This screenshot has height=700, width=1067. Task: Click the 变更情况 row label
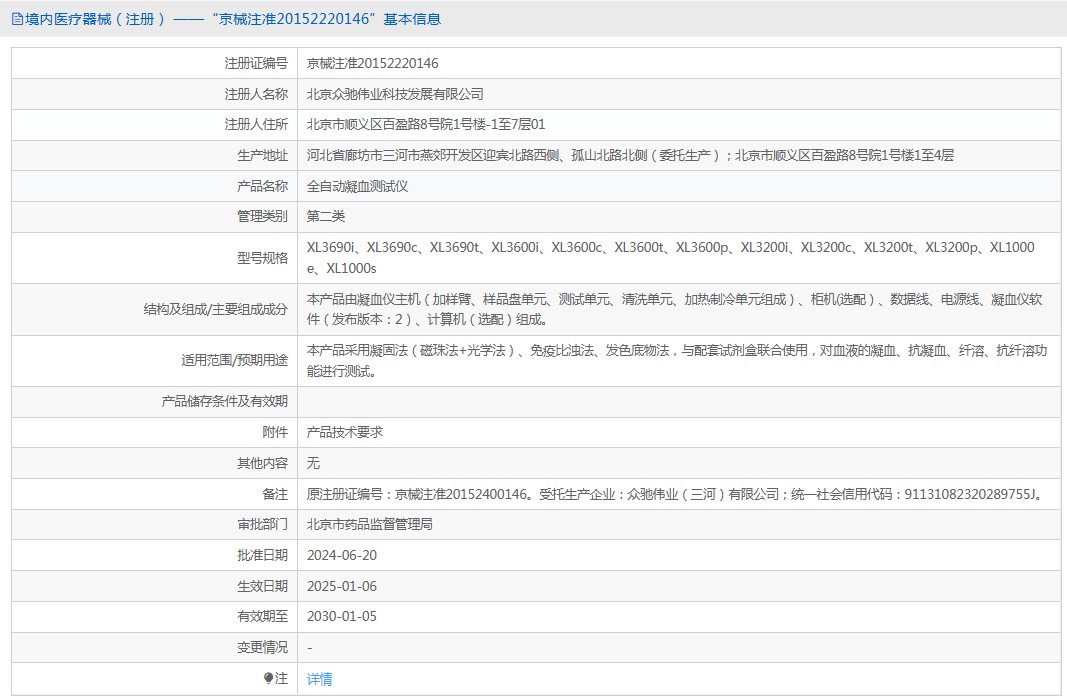point(262,647)
